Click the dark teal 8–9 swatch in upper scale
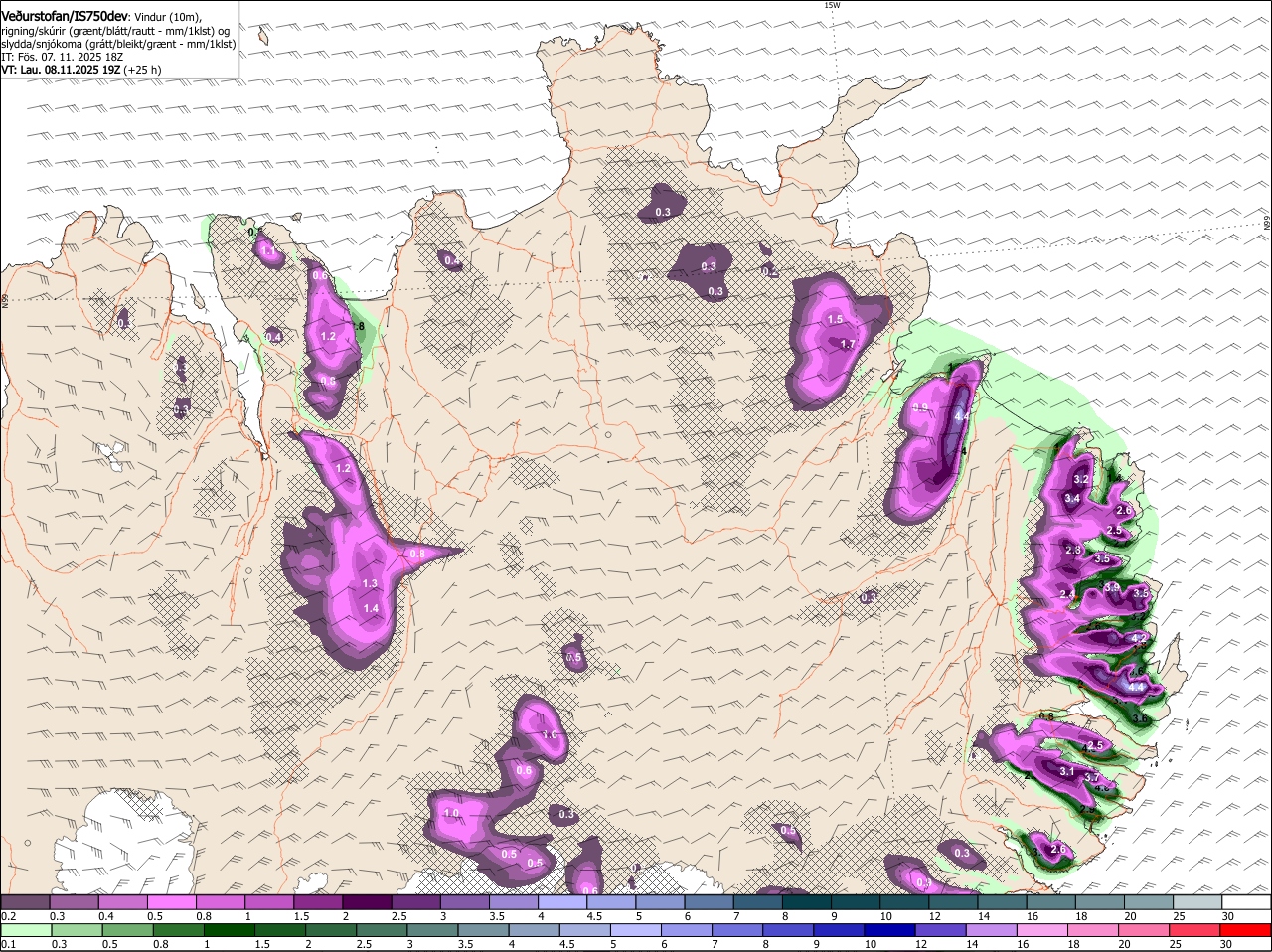The width and height of the screenshot is (1272, 952). tap(807, 901)
